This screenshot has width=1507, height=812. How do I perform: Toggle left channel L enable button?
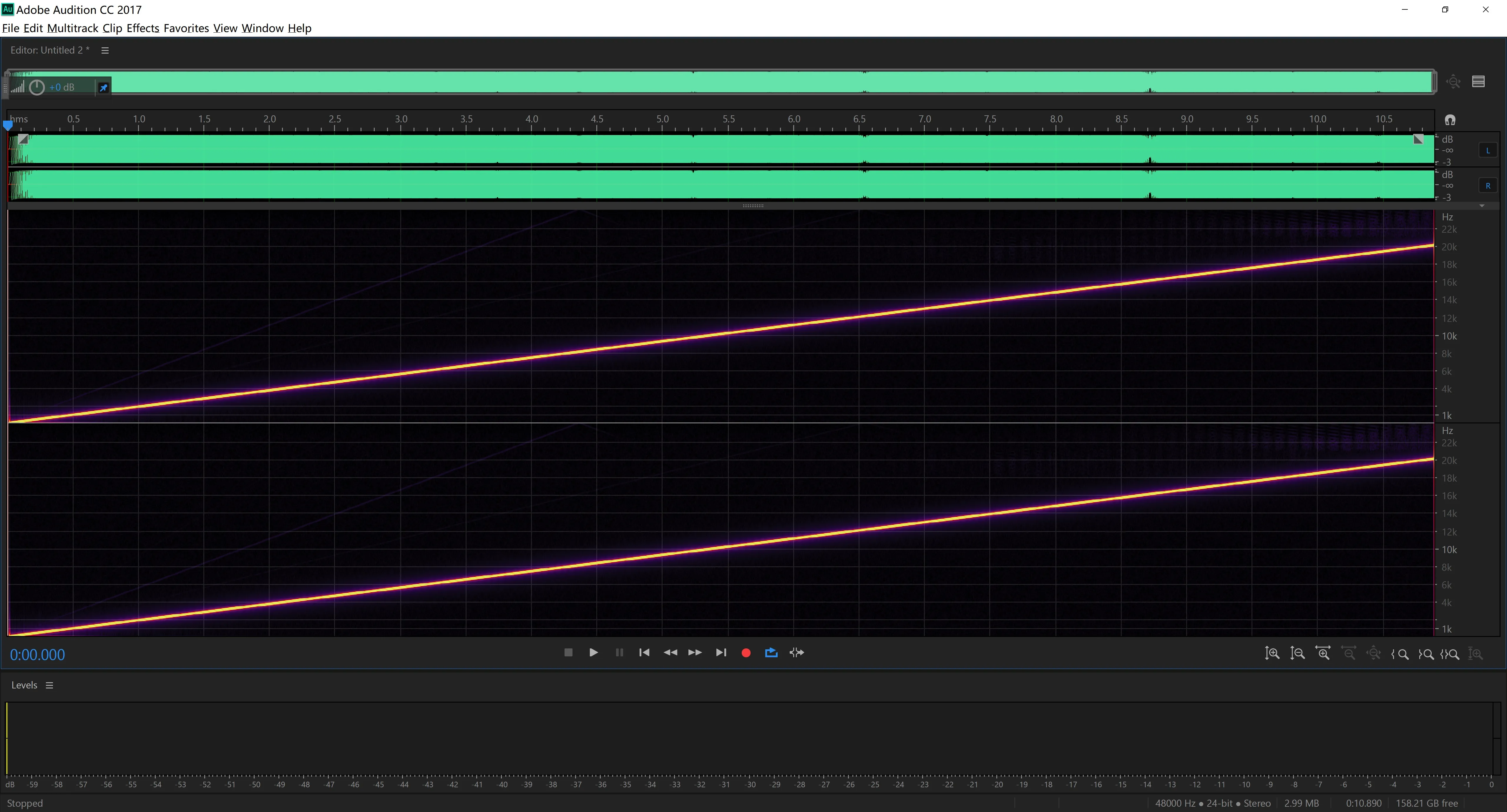pyautogui.click(x=1488, y=150)
